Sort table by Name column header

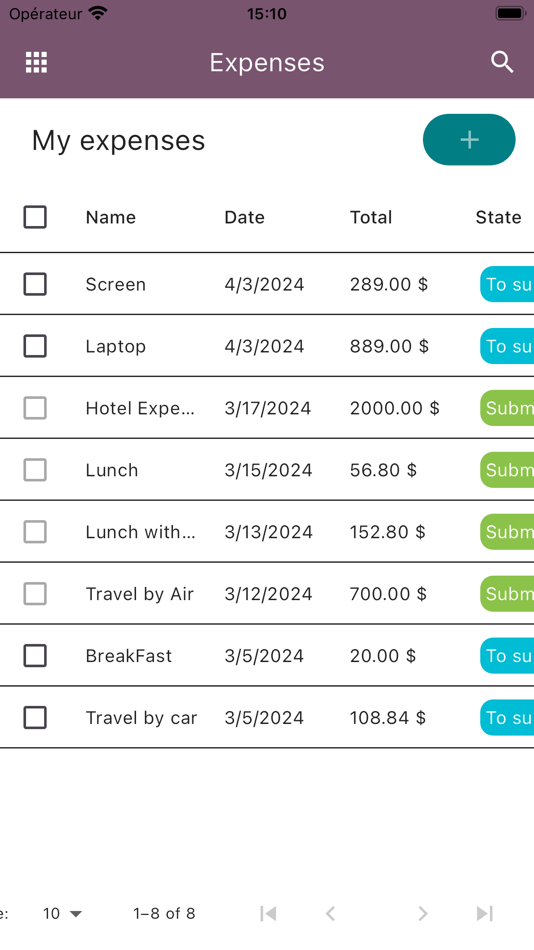tap(111, 217)
